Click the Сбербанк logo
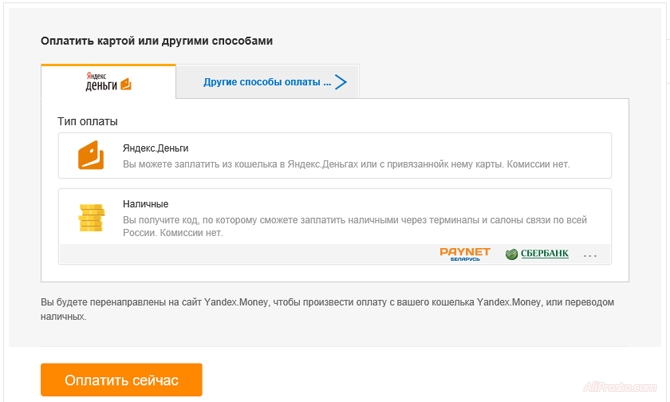Image resolution: width=670 pixels, height=402 pixels. point(537,254)
